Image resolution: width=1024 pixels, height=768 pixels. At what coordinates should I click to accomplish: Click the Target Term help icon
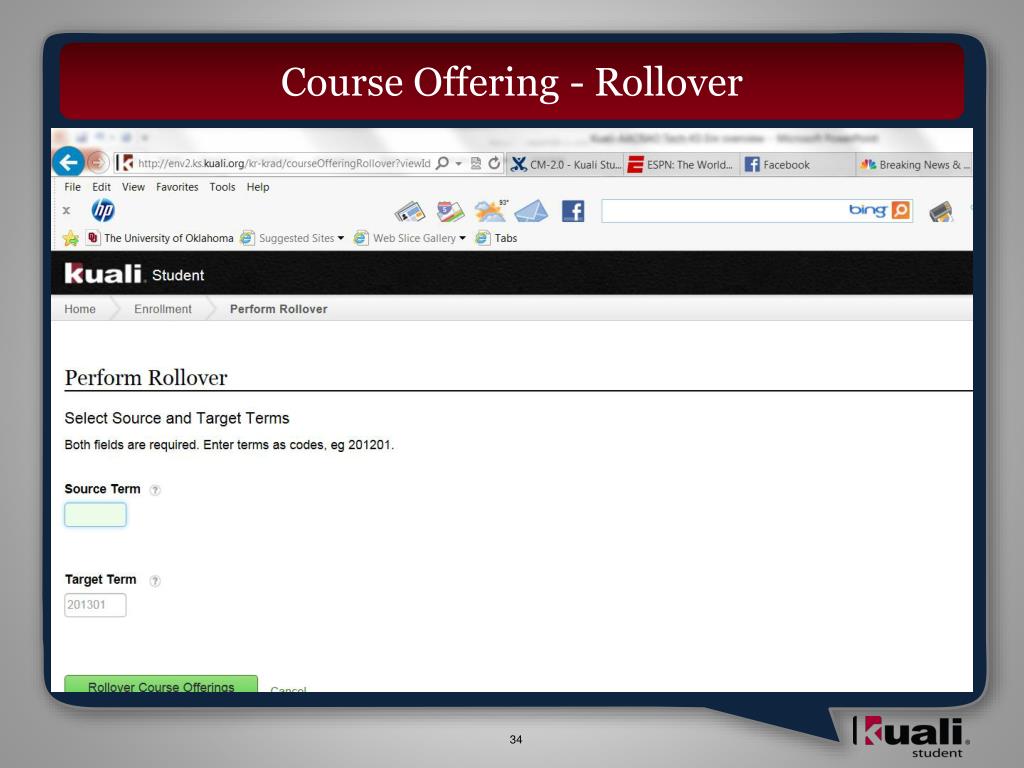click(155, 581)
